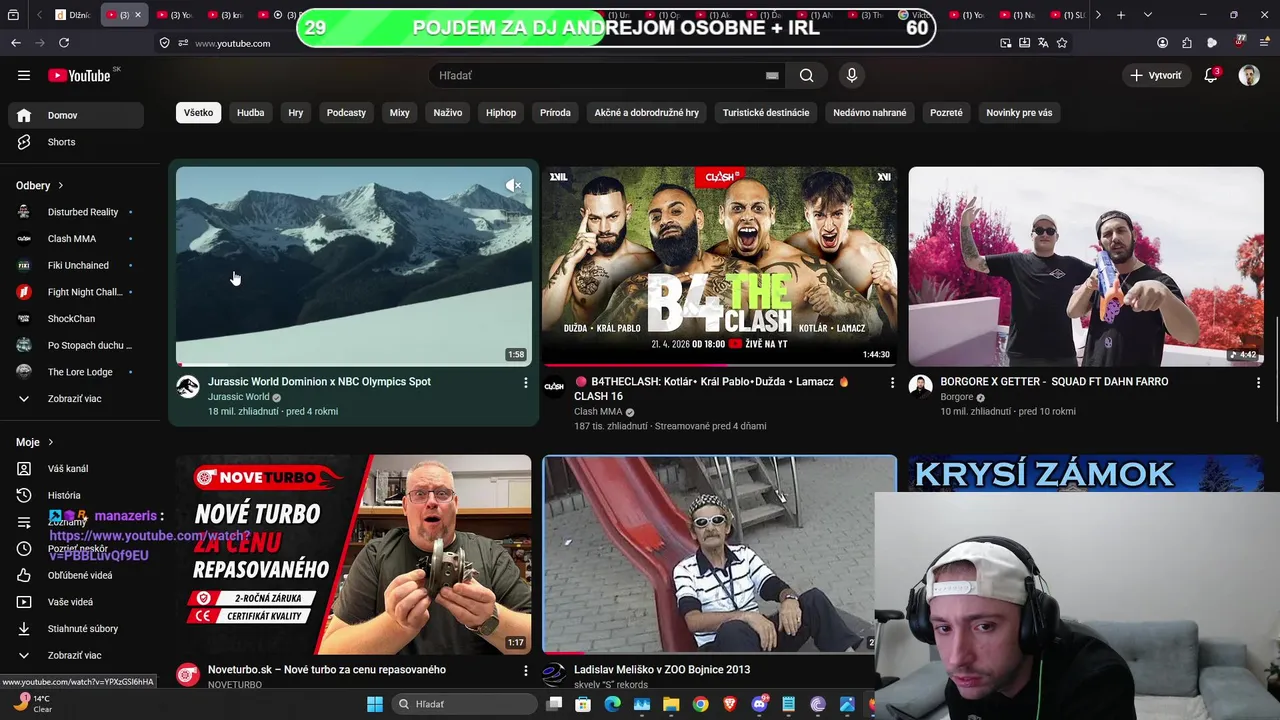1280x720 pixels.
Task: Expand the Moje section
Action: click(35, 442)
